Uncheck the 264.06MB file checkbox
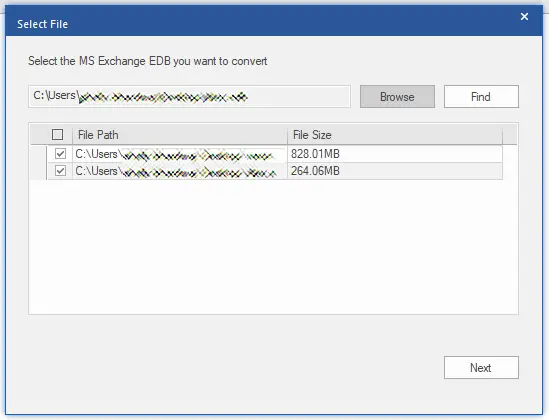 coord(60,171)
